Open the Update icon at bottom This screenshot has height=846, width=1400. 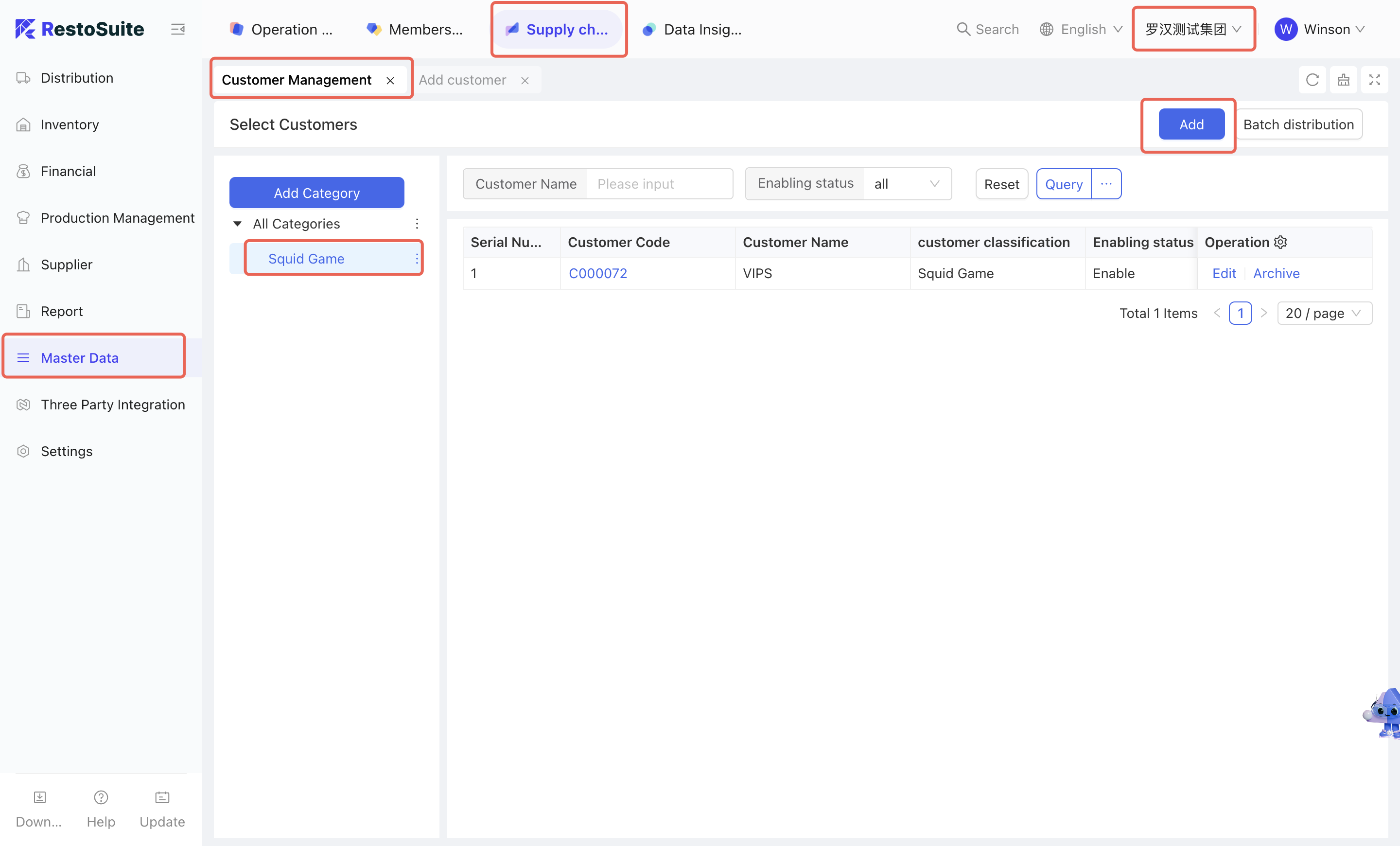tap(162, 797)
